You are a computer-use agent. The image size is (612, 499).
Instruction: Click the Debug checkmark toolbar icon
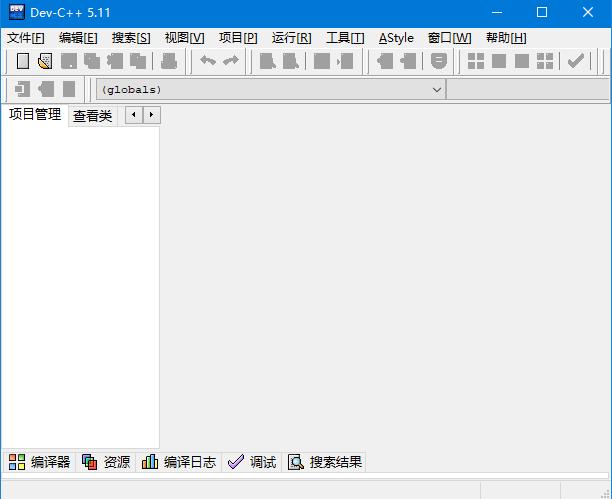(576, 61)
